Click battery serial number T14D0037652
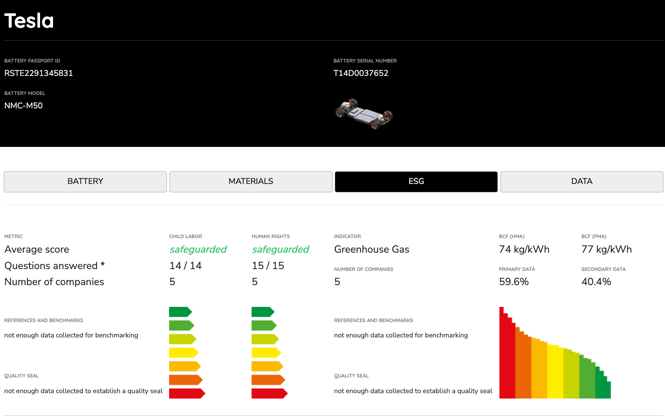Image resolution: width=665 pixels, height=416 pixels. (x=361, y=73)
